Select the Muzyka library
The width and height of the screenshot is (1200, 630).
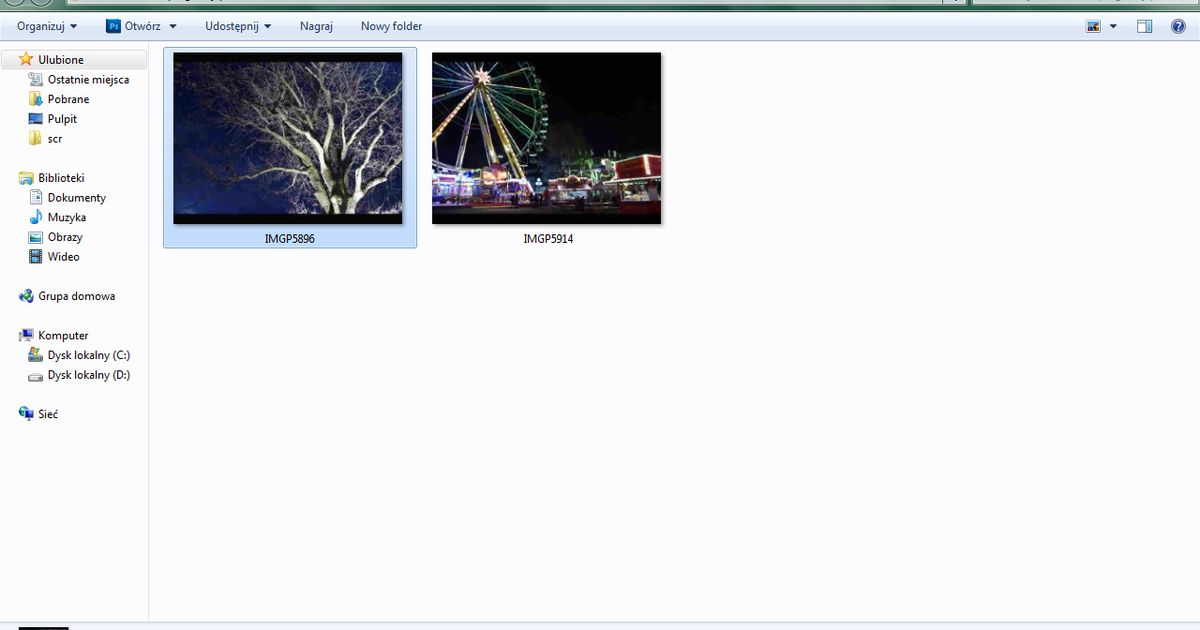[65, 217]
